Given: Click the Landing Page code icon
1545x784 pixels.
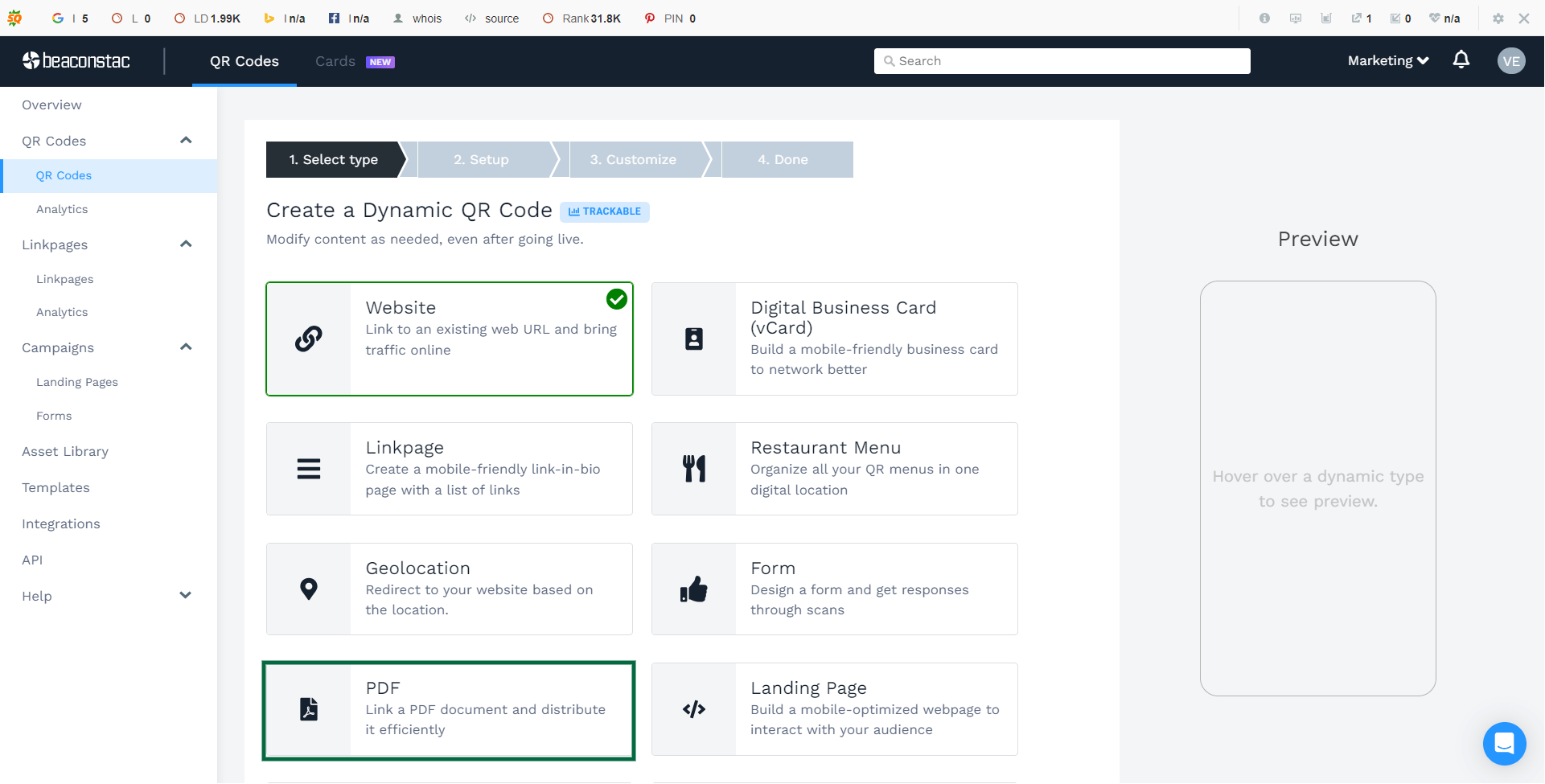Looking at the screenshot, I should point(693,709).
